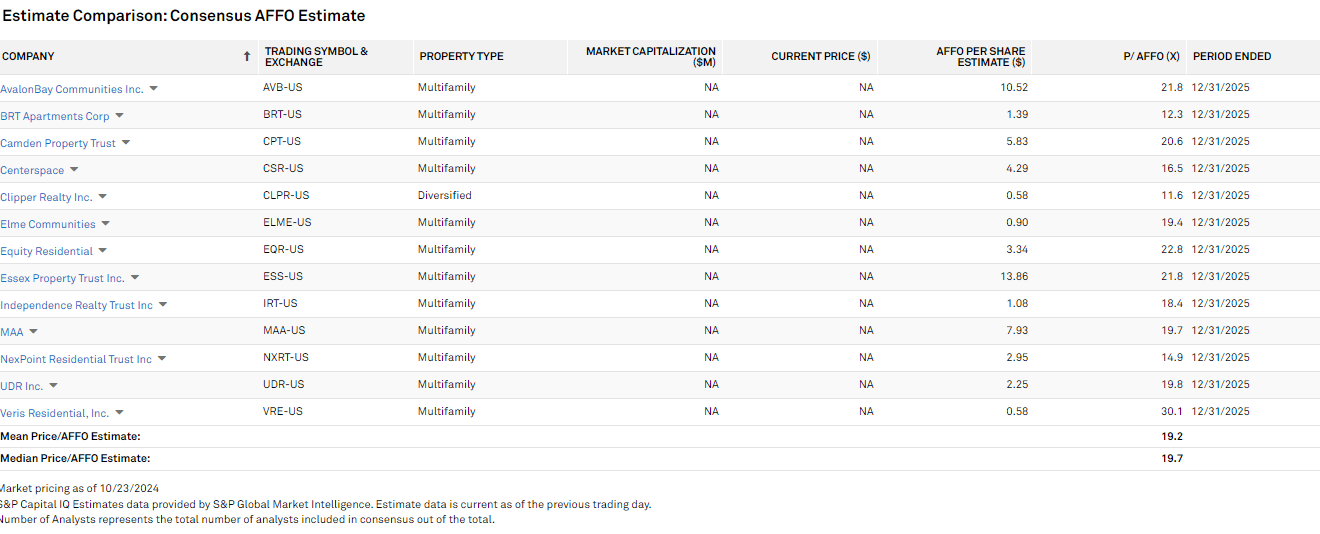Expand UDR Inc. dropdown arrow

(54, 386)
